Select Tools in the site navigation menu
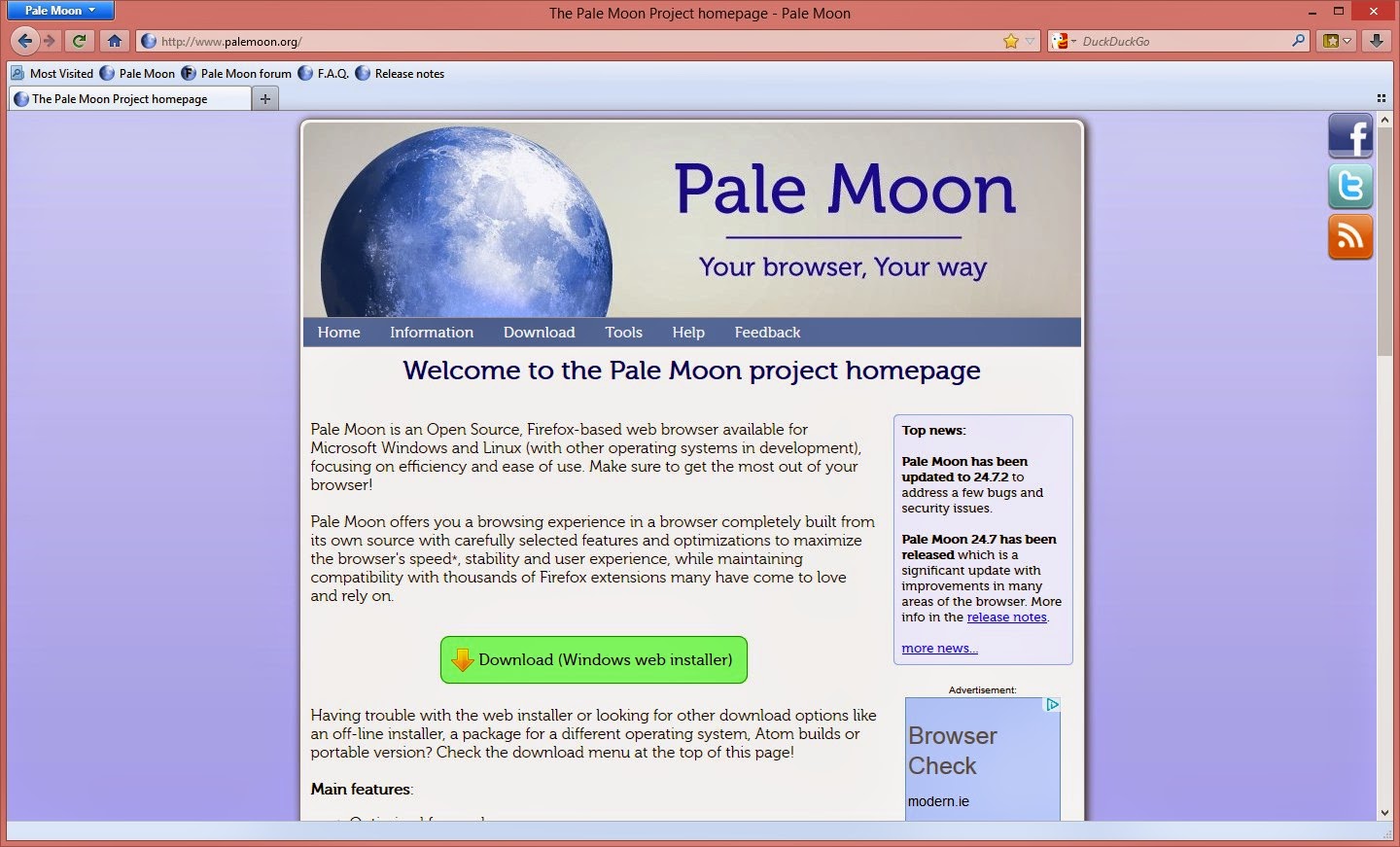The height and width of the screenshot is (847, 1400). [x=623, y=332]
